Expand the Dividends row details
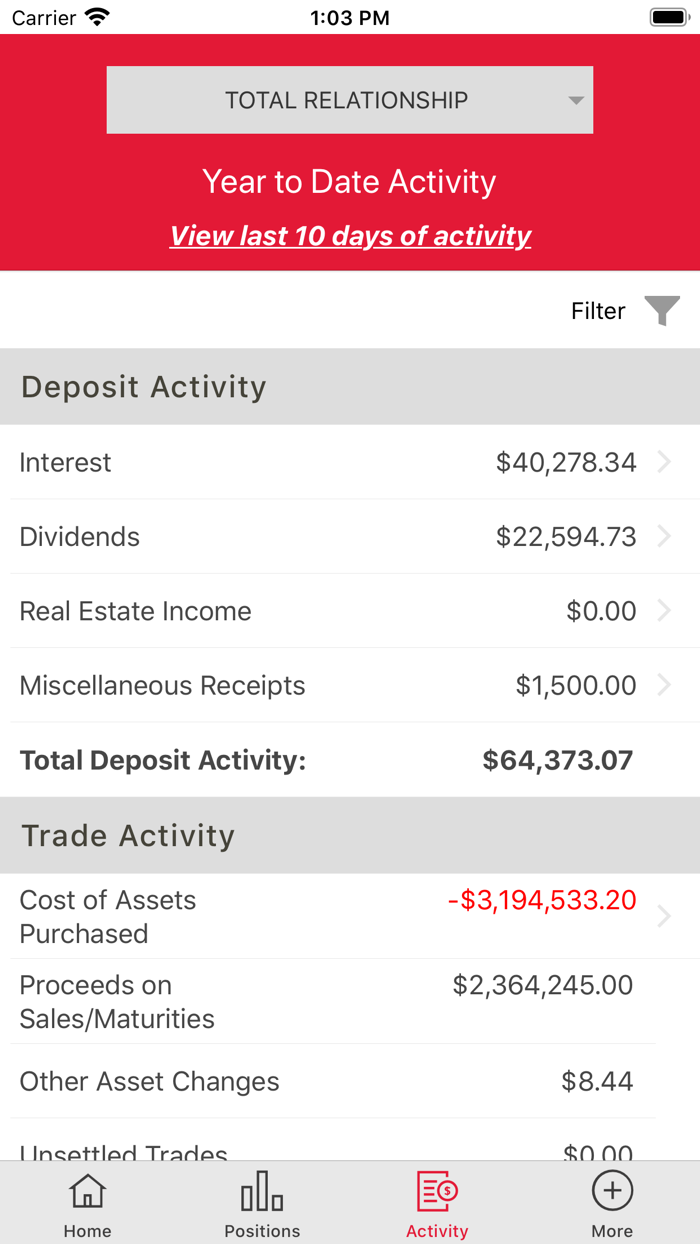Viewport: 700px width, 1244px height. 350,536
